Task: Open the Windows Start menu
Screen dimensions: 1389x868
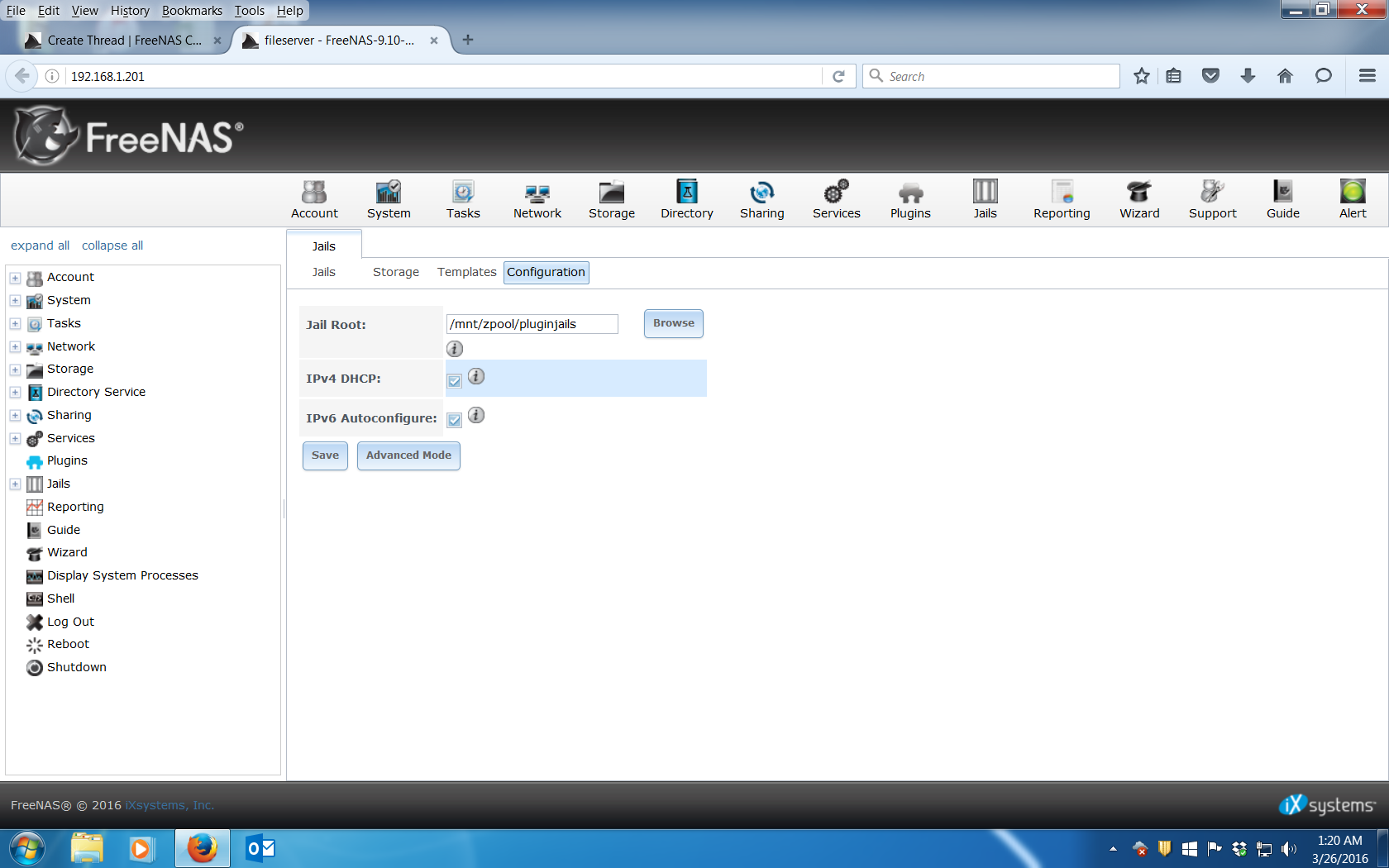Action: coord(26,848)
